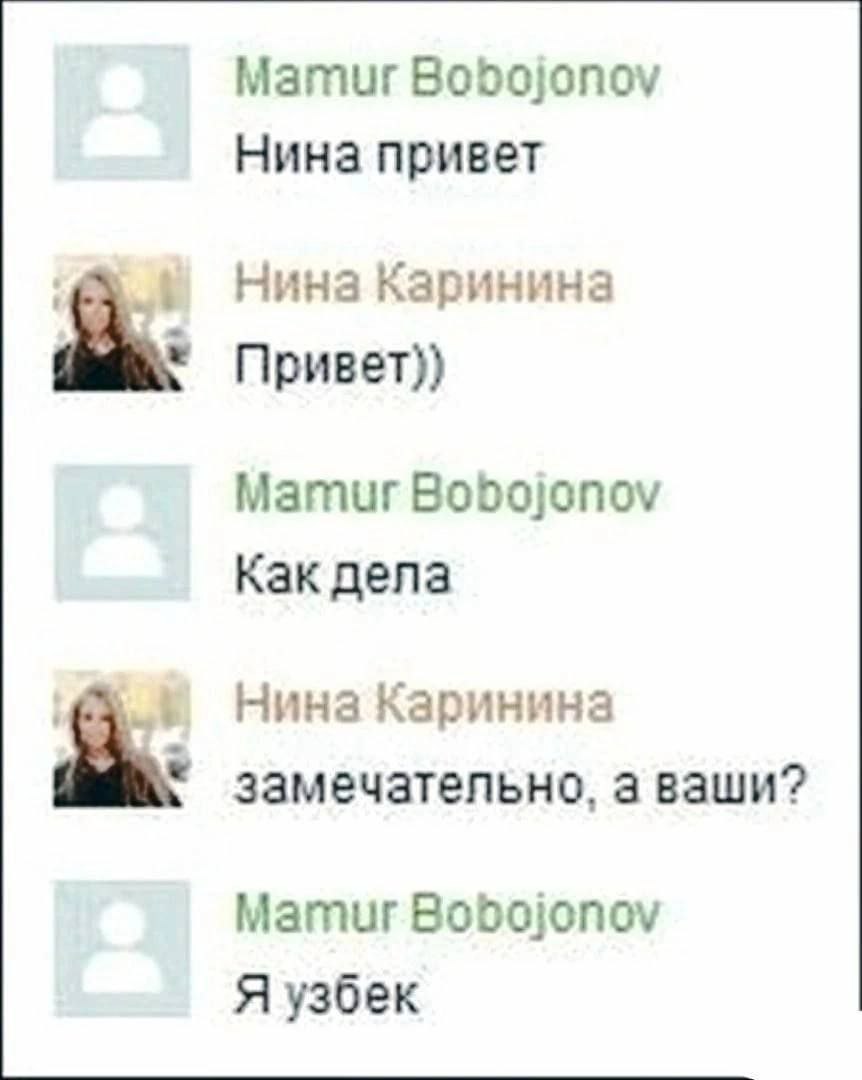
Task: Click Nina's photo beside 'замечательно, а ваши?'
Action: click(x=122, y=739)
